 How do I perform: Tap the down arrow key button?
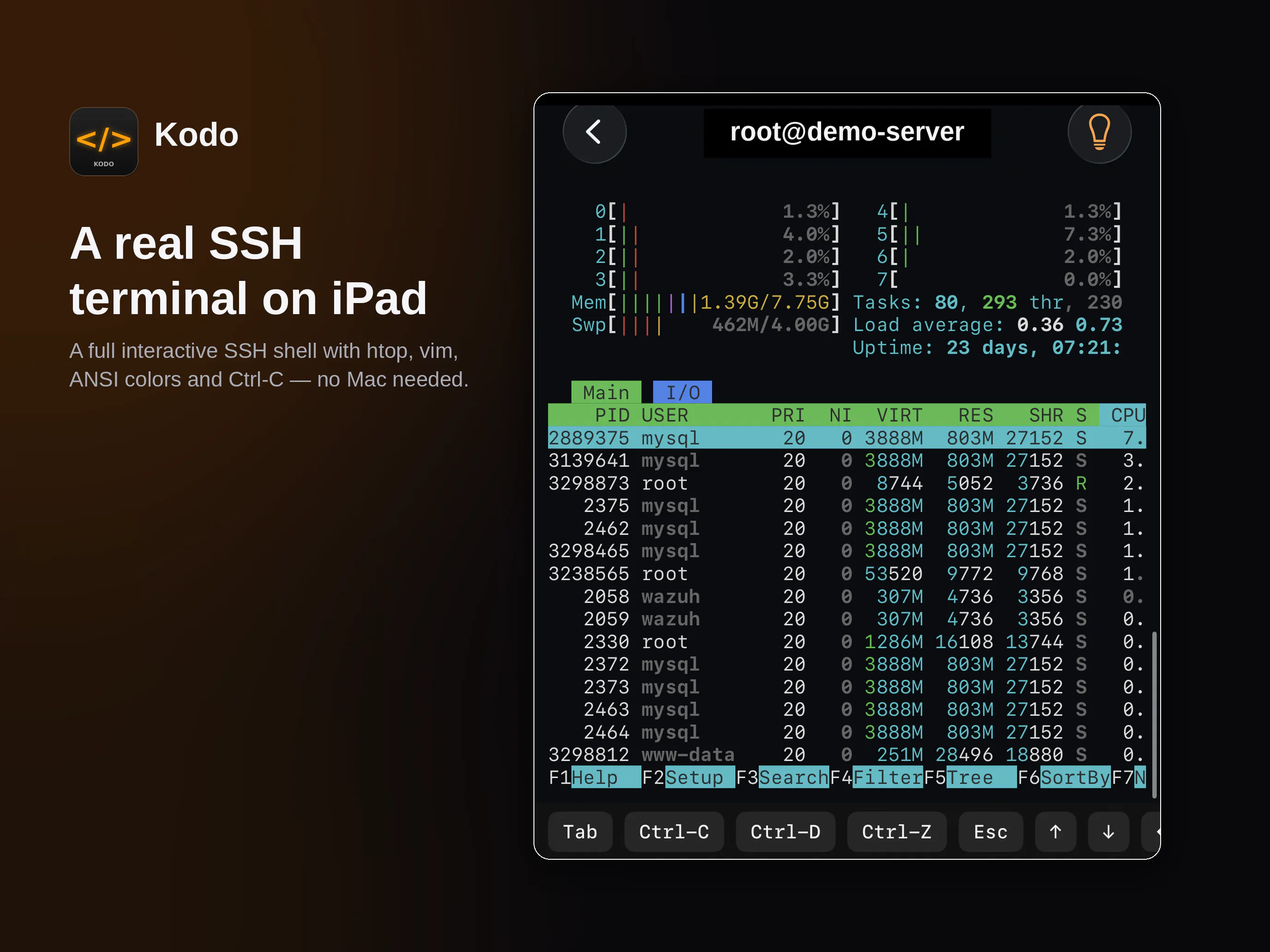coord(1108,832)
